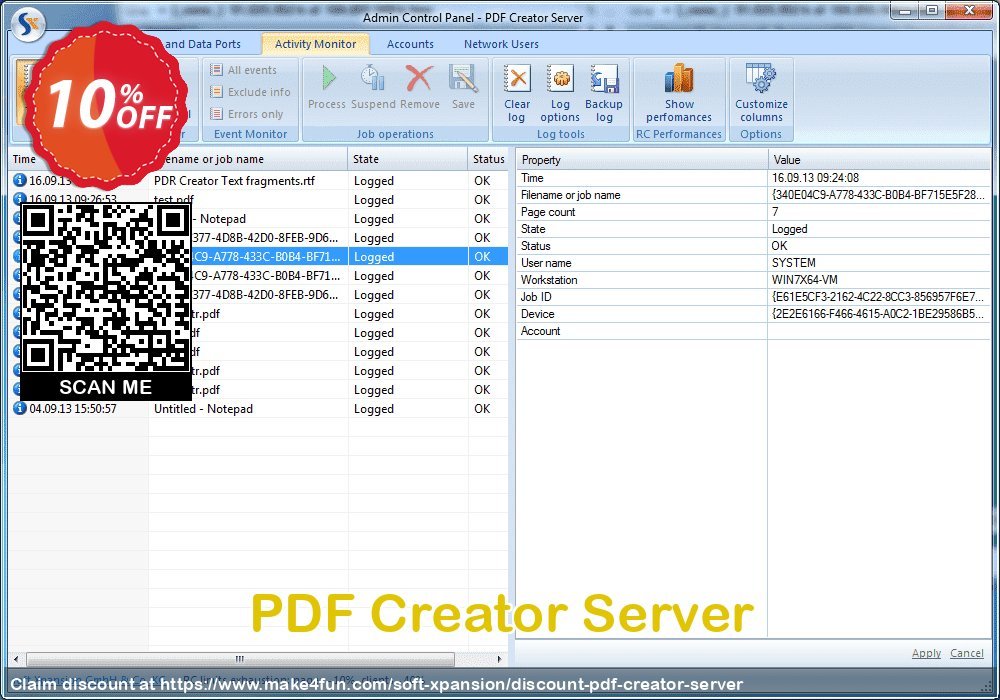1000x700 pixels.
Task: Click the scrollbar left arrow
Action: 16,659
